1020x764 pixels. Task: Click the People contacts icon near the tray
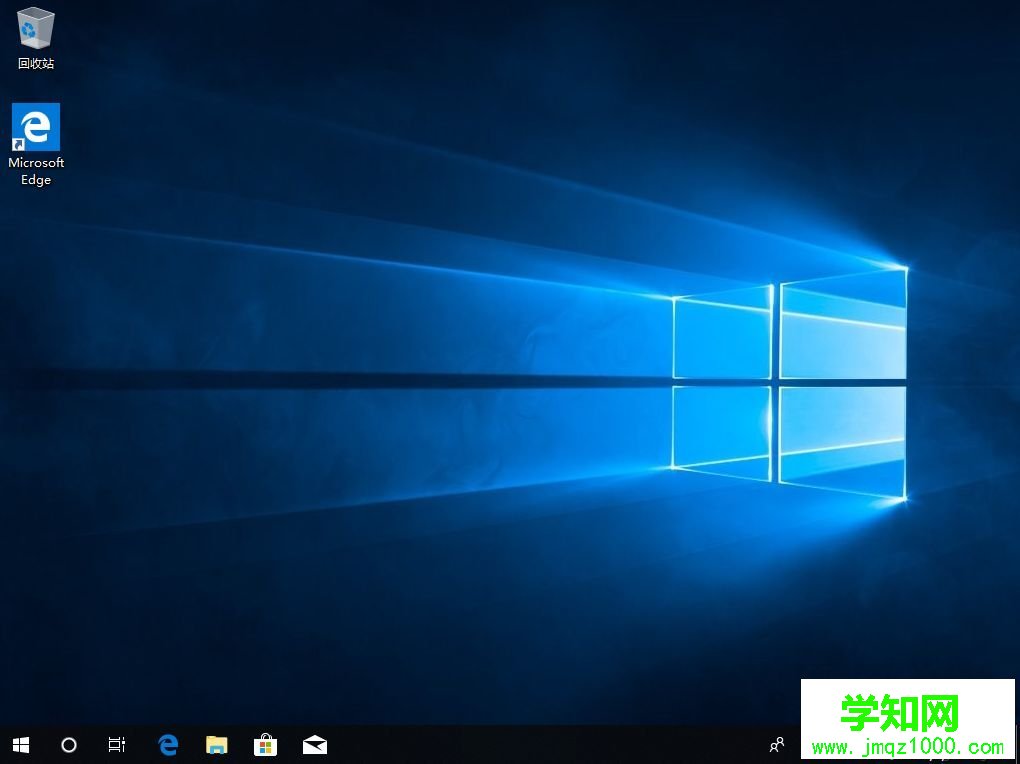coord(777,745)
